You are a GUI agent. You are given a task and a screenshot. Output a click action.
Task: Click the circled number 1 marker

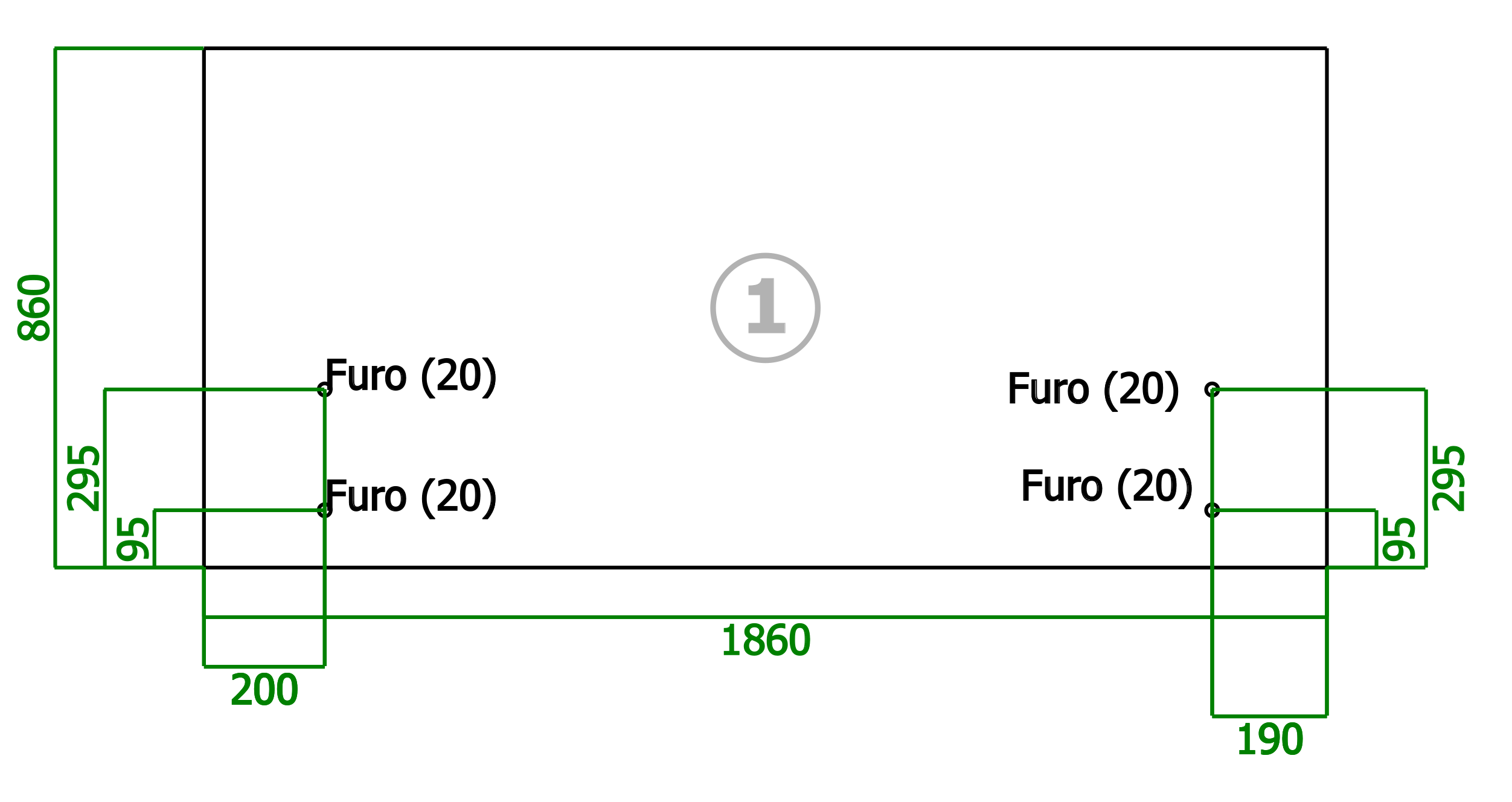(765, 308)
